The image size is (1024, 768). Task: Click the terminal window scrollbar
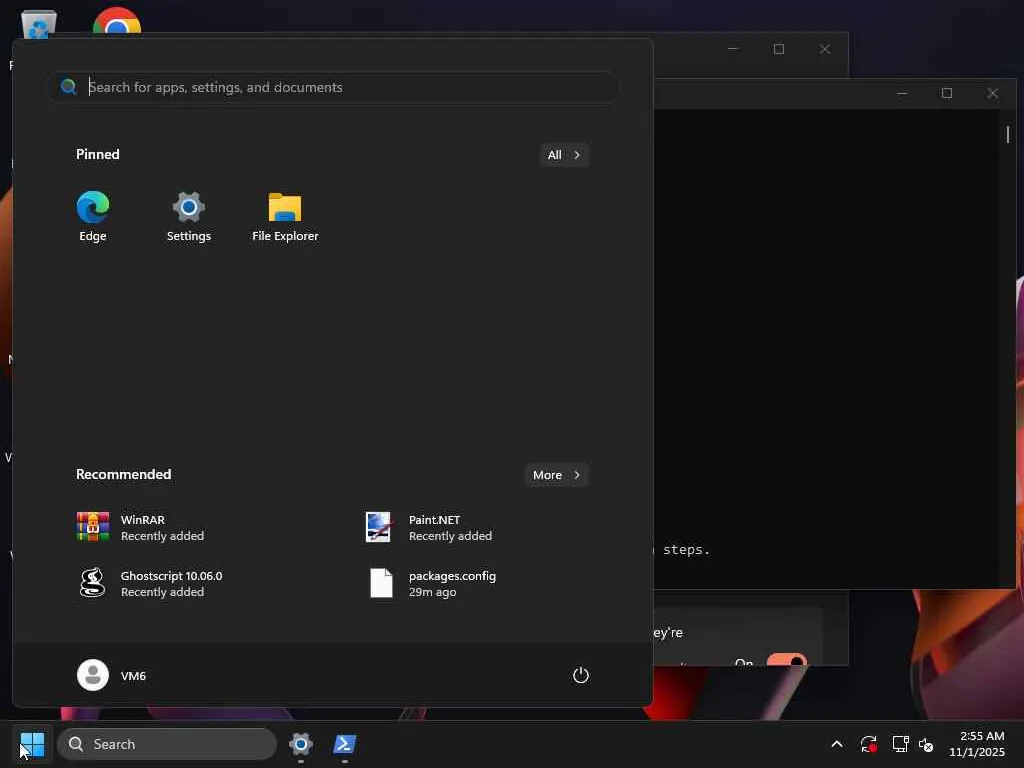[1008, 135]
